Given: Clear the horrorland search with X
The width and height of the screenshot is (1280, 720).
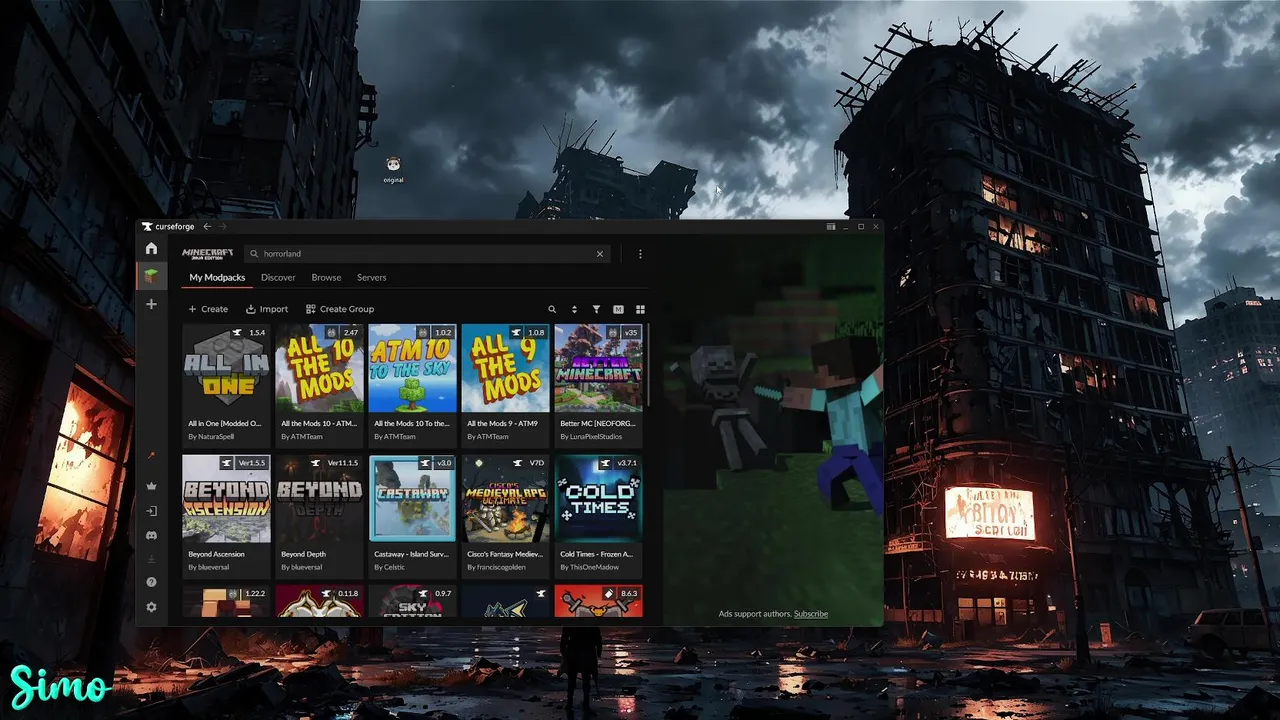Looking at the screenshot, I should (x=600, y=254).
